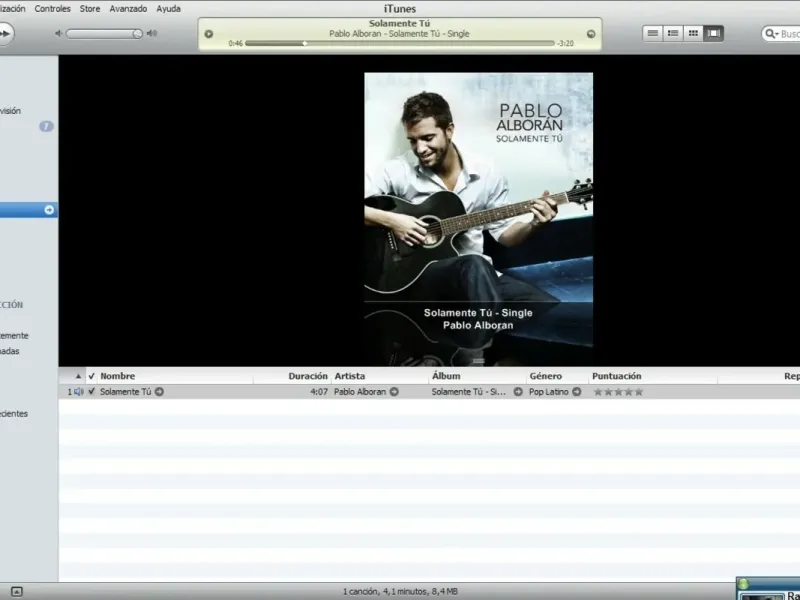Click the -3:20 remaining time

tap(565, 43)
